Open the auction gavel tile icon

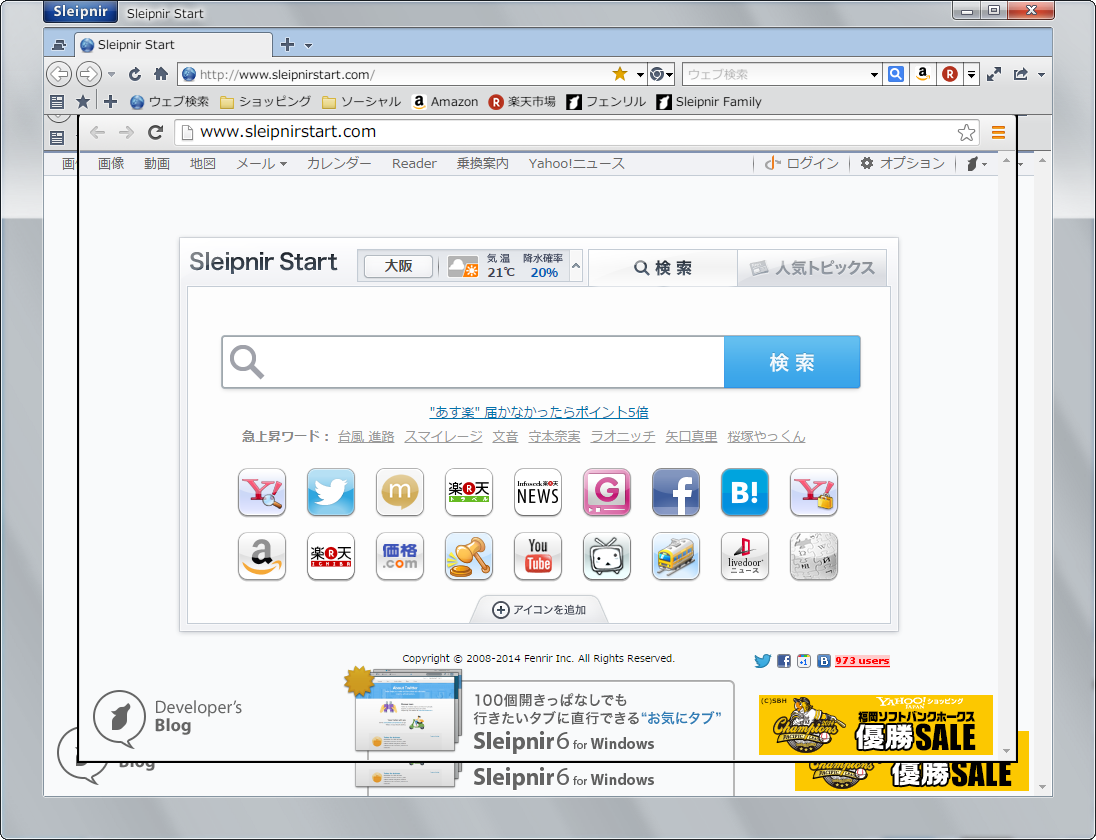(468, 556)
